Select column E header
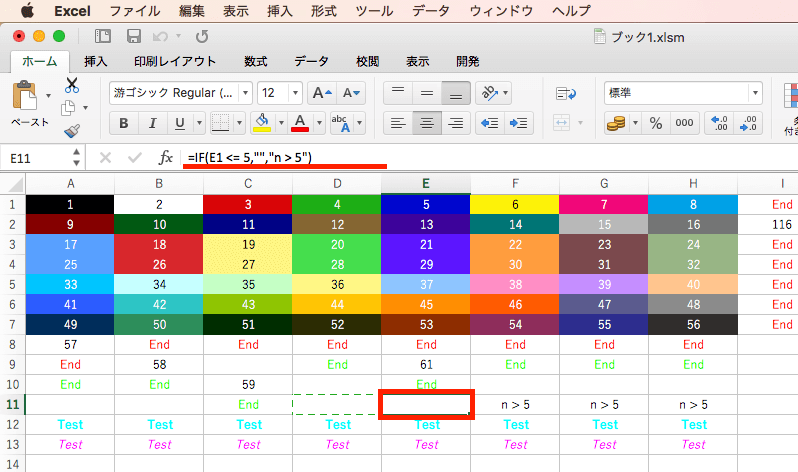 click(425, 184)
